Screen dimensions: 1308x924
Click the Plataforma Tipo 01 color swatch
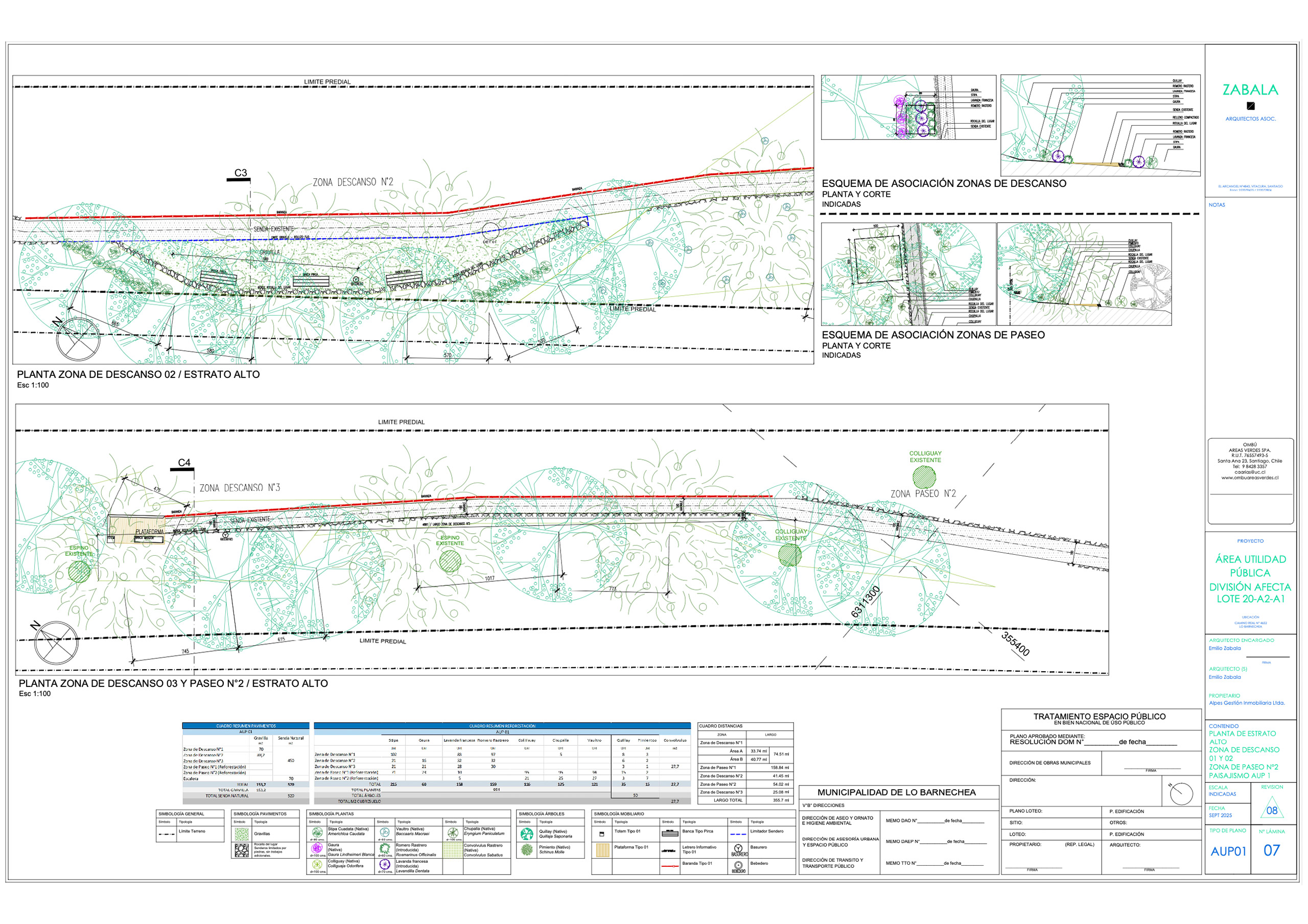pyautogui.click(x=602, y=850)
